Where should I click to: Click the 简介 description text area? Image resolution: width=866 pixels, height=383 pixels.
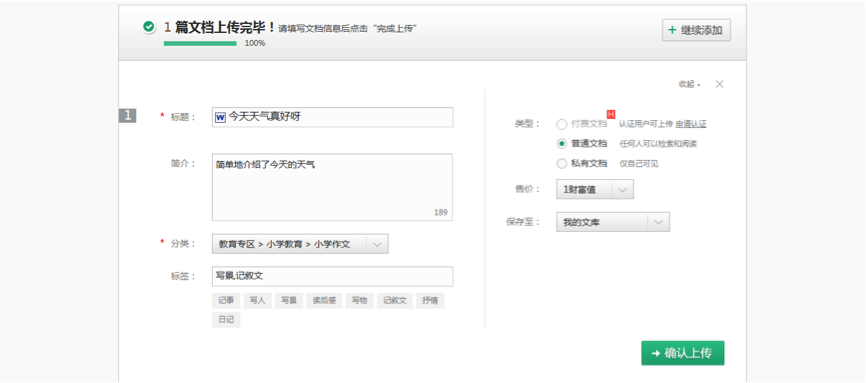pos(332,187)
